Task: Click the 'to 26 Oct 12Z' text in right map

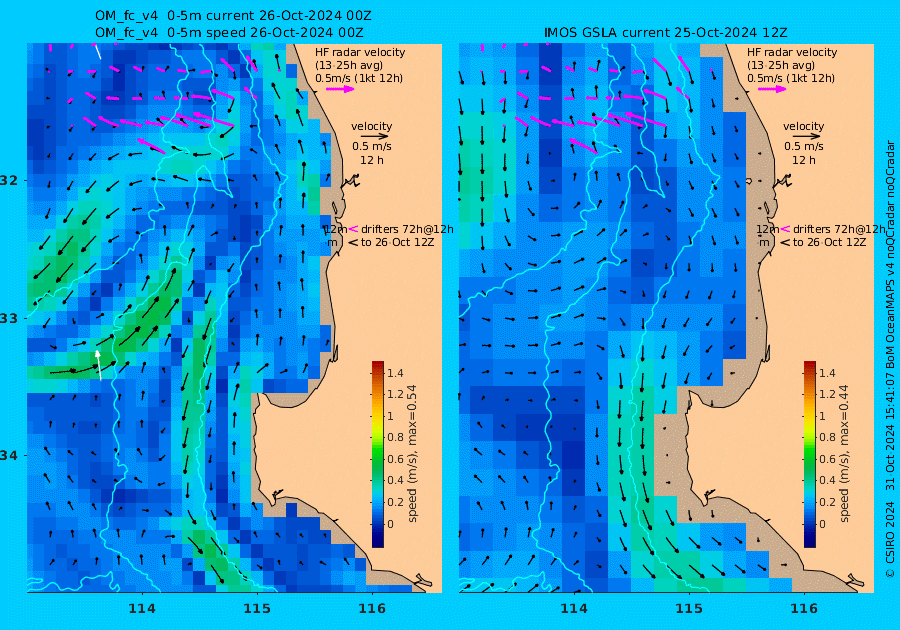Action: point(829,242)
